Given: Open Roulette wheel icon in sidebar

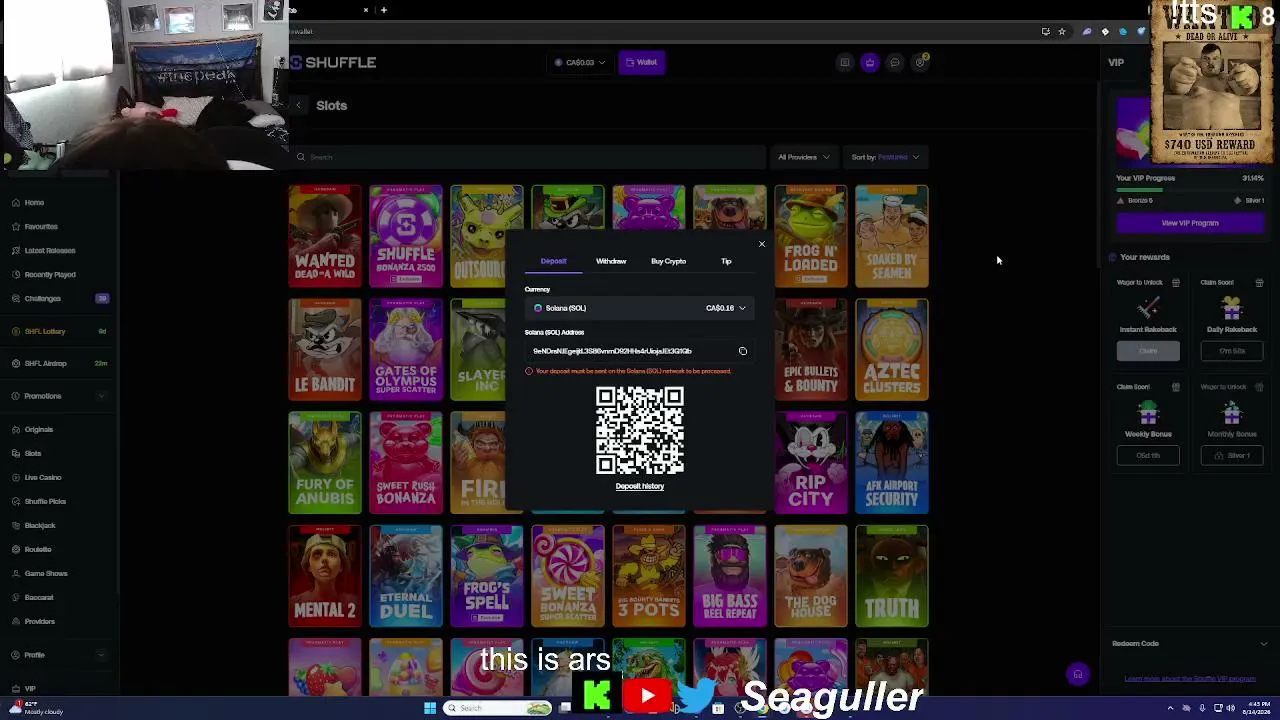Looking at the screenshot, I should (x=16, y=550).
